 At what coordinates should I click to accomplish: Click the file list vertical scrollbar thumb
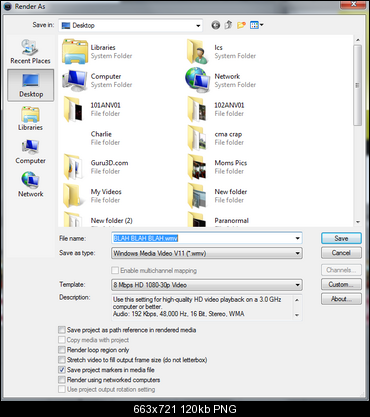click(x=358, y=85)
